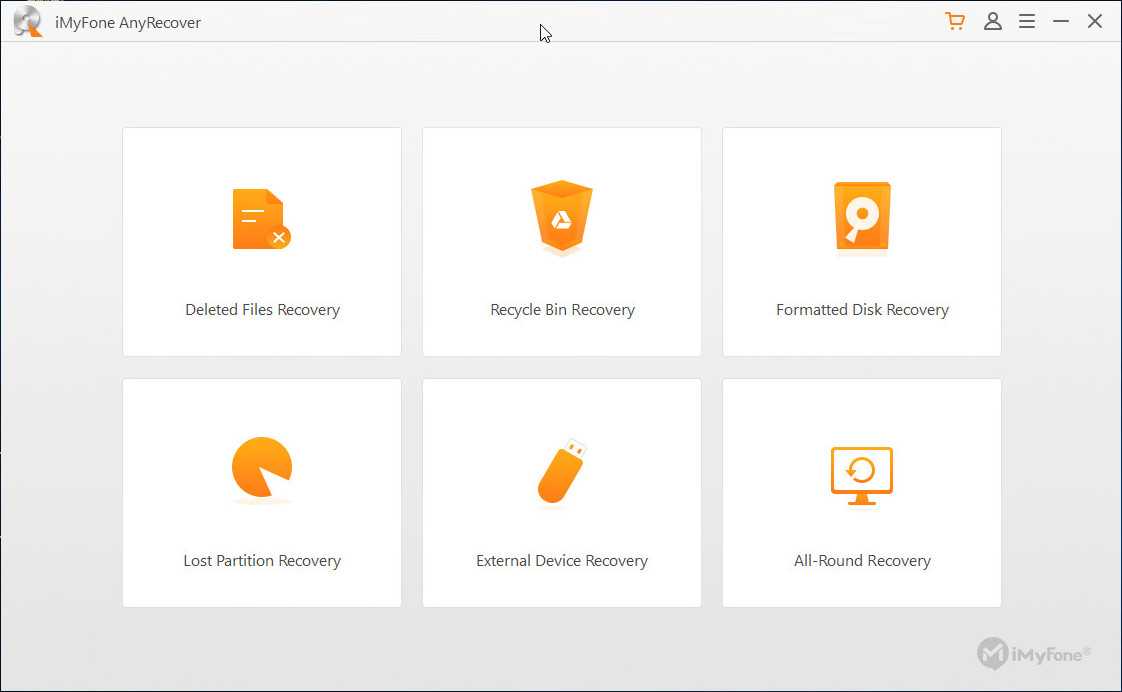Click the Deleted Files Recovery document icon
The image size is (1122, 692).
pos(261,219)
